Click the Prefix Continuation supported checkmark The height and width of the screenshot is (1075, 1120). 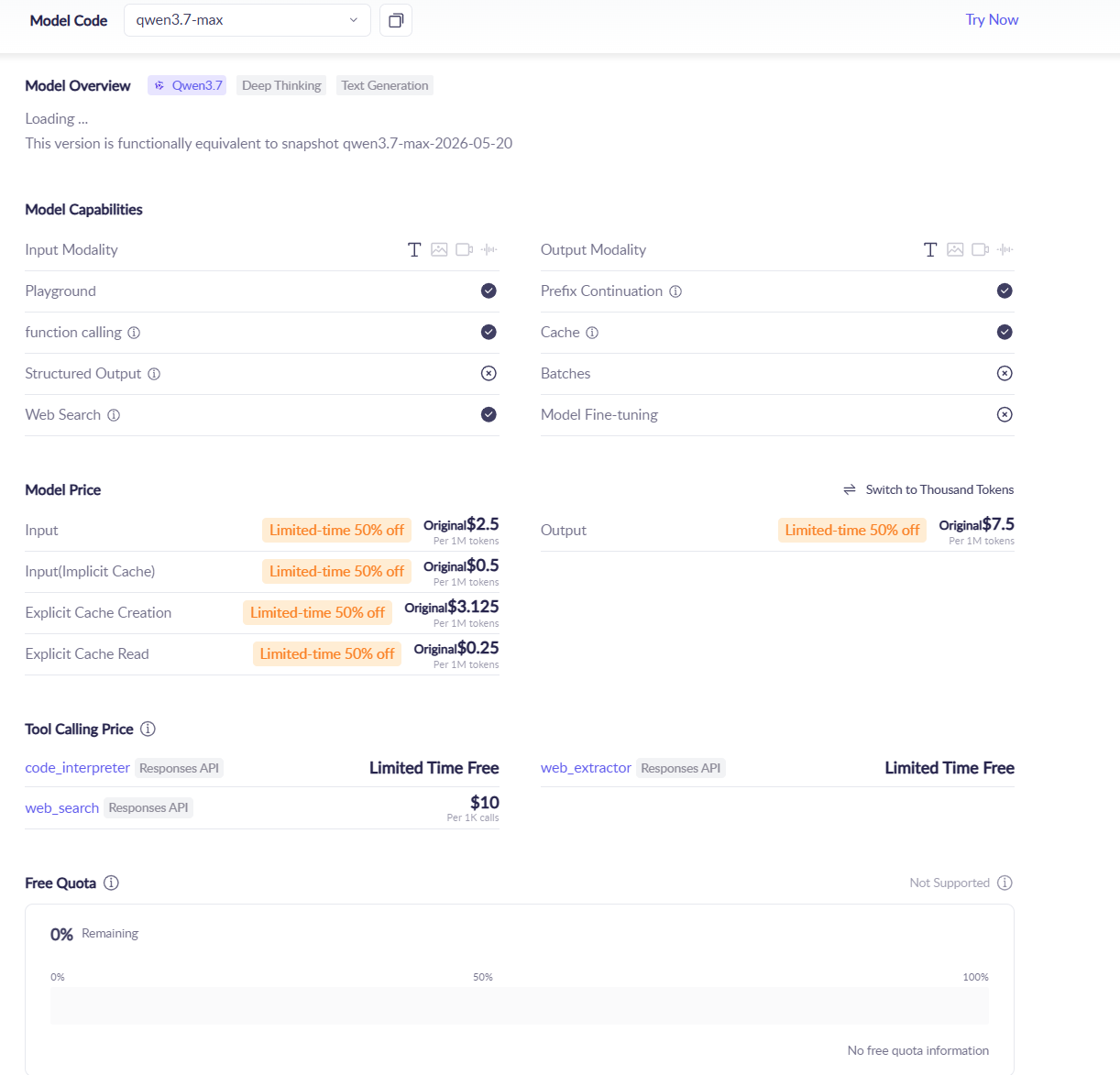(1005, 291)
